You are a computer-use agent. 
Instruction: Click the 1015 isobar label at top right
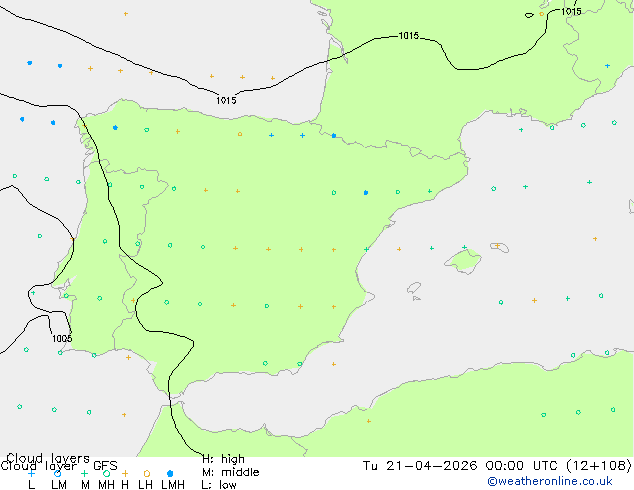(x=571, y=11)
